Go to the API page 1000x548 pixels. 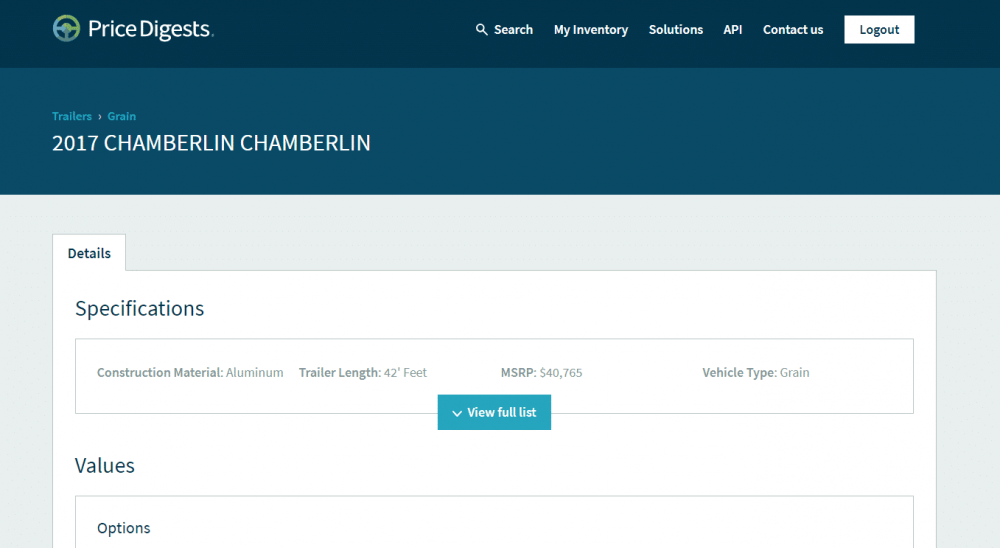[733, 30]
